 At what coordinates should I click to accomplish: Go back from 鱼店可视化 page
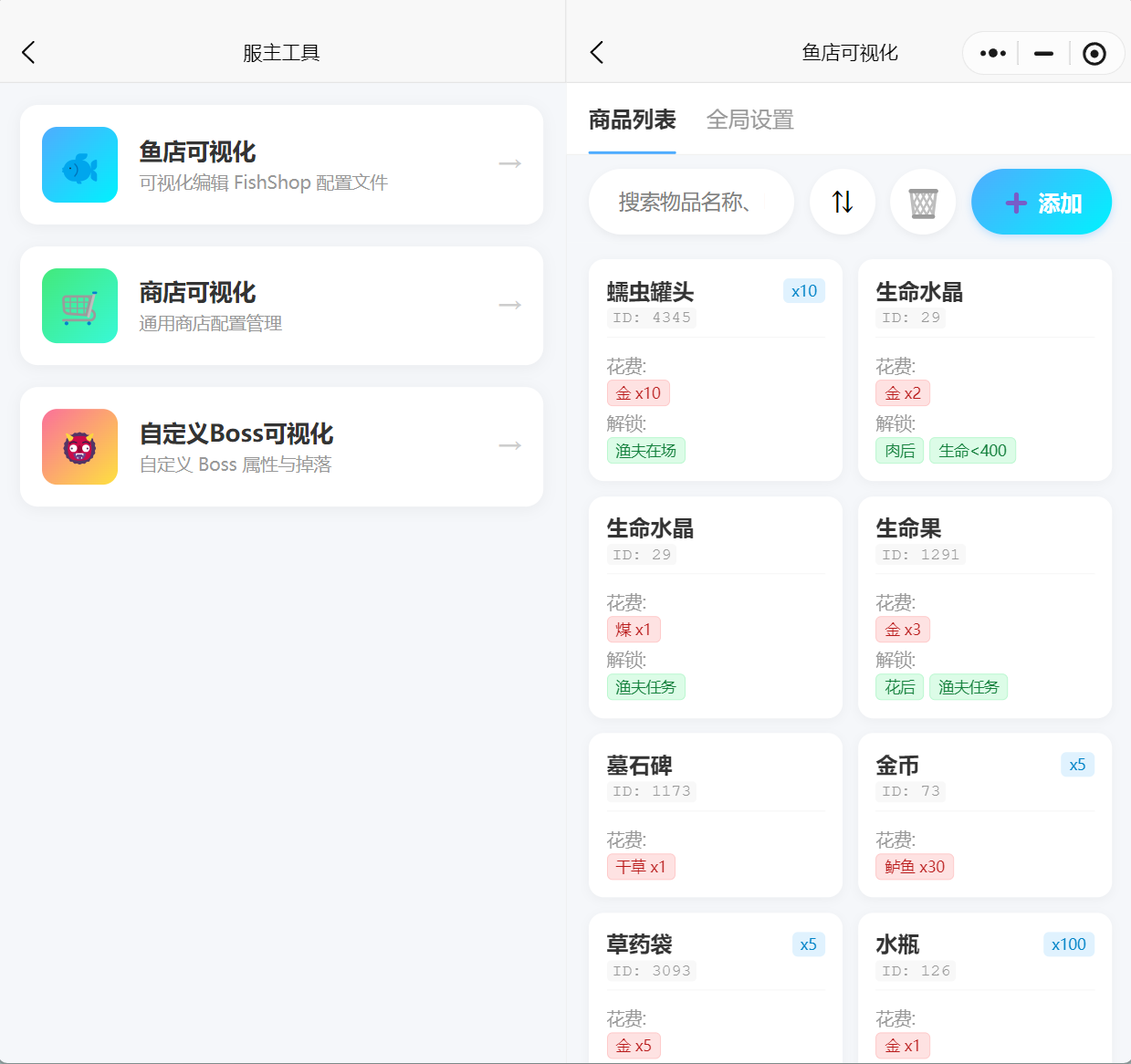pos(597,53)
